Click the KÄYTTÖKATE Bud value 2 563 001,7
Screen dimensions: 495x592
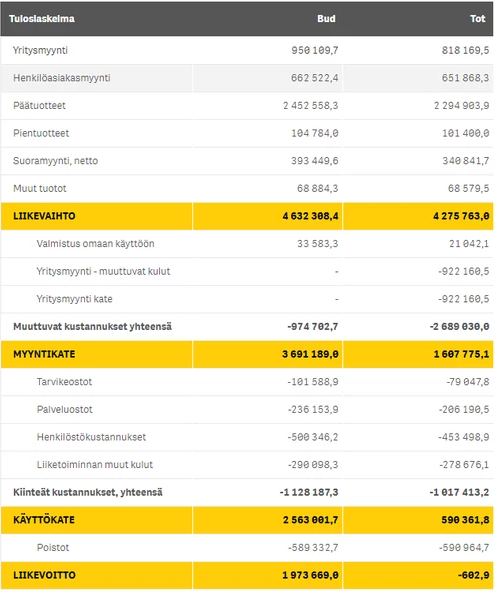[310, 520]
